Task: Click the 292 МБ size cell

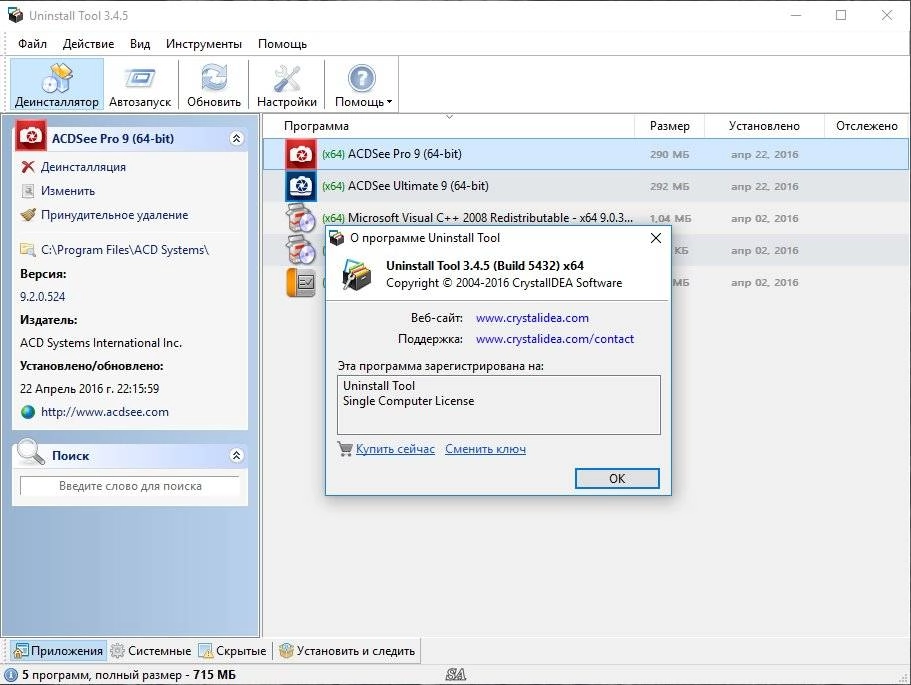Action: (x=669, y=187)
